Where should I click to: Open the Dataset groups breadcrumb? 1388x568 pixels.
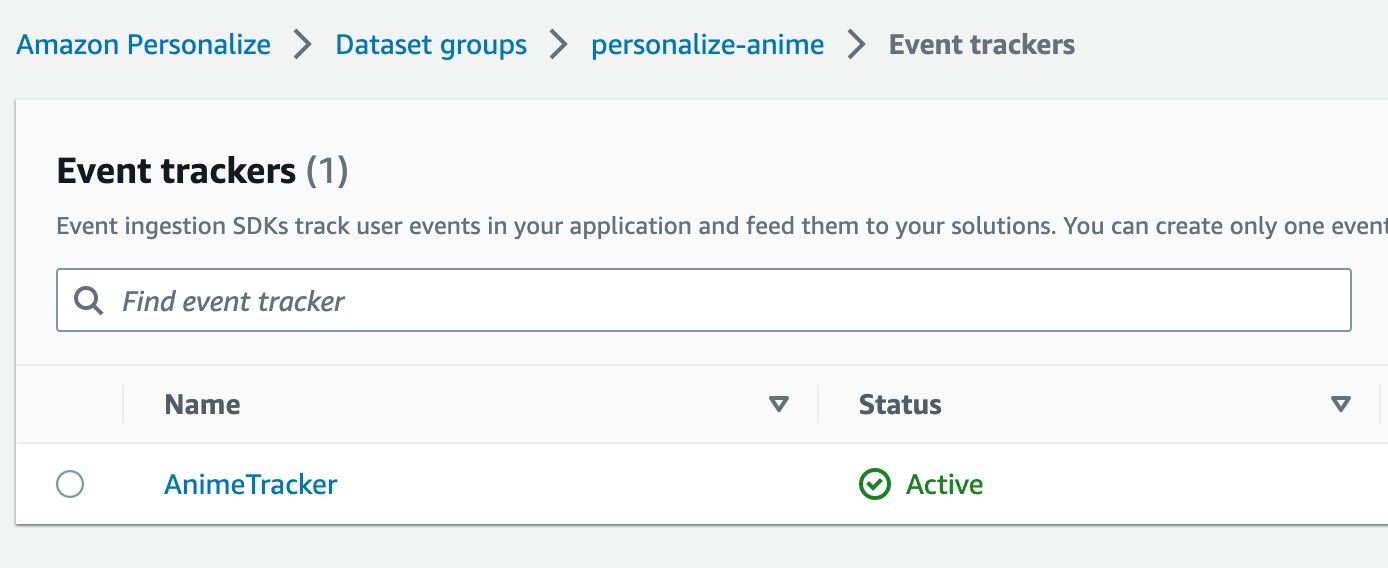(431, 45)
